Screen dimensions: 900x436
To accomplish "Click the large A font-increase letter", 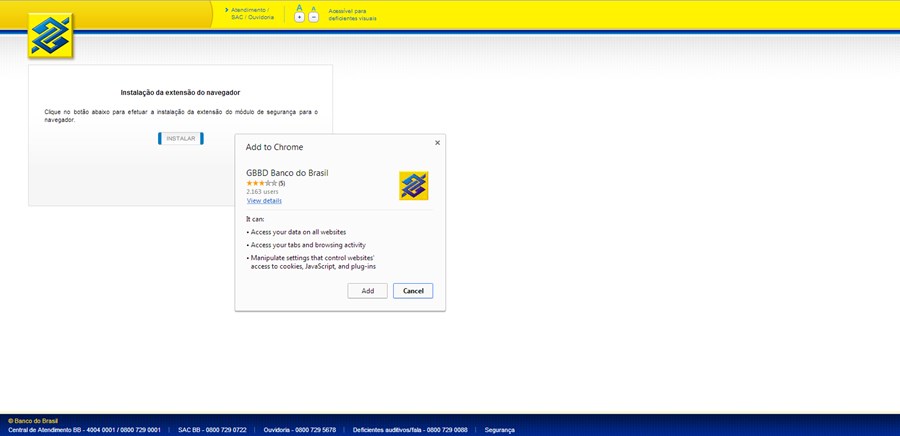I will [x=299, y=8].
